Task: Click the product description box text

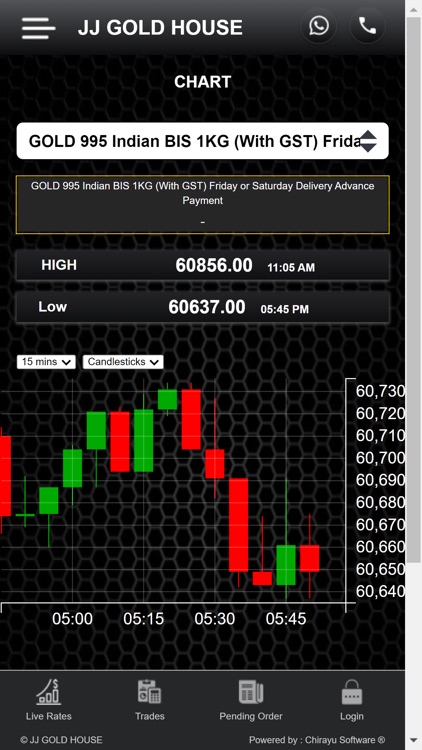Action: pyautogui.click(x=202, y=193)
